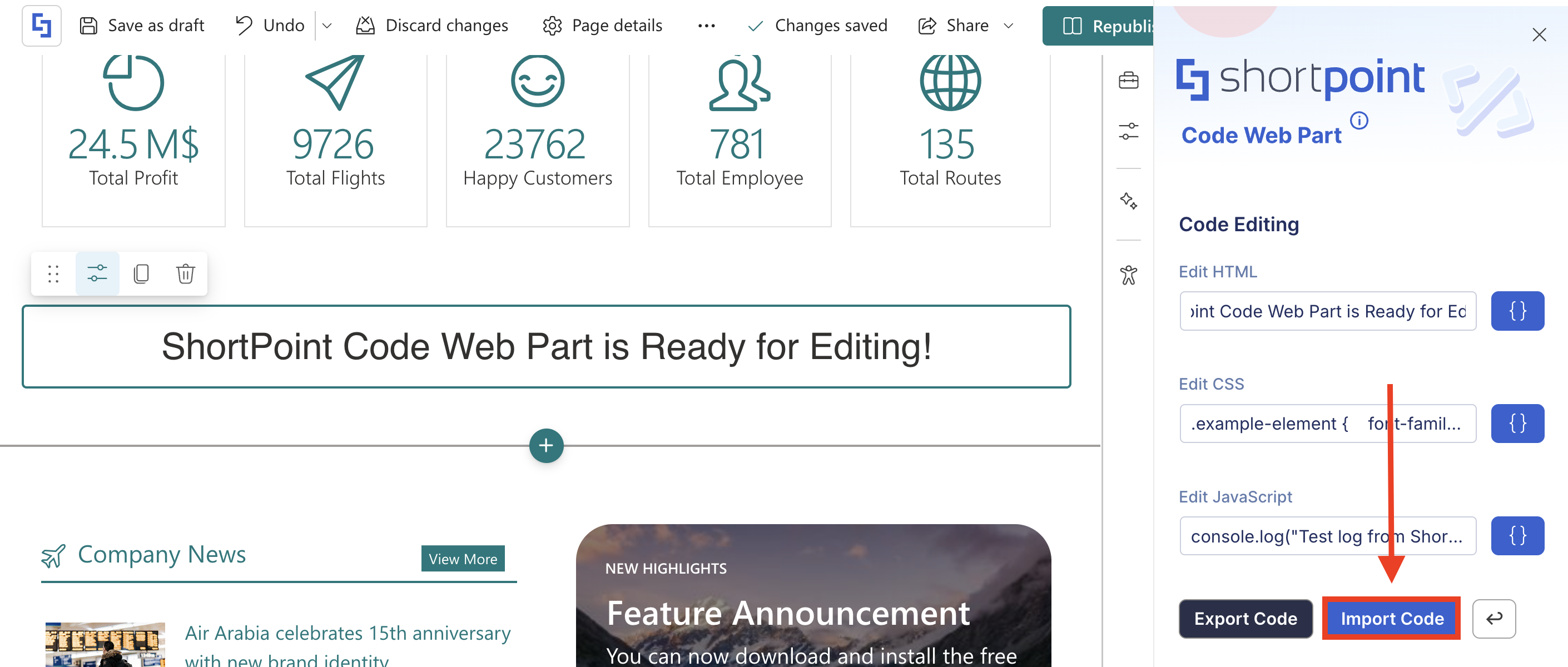Open the Edit HTML code editor braces button
The image size is (1568, 667).
pos(1517,311)
